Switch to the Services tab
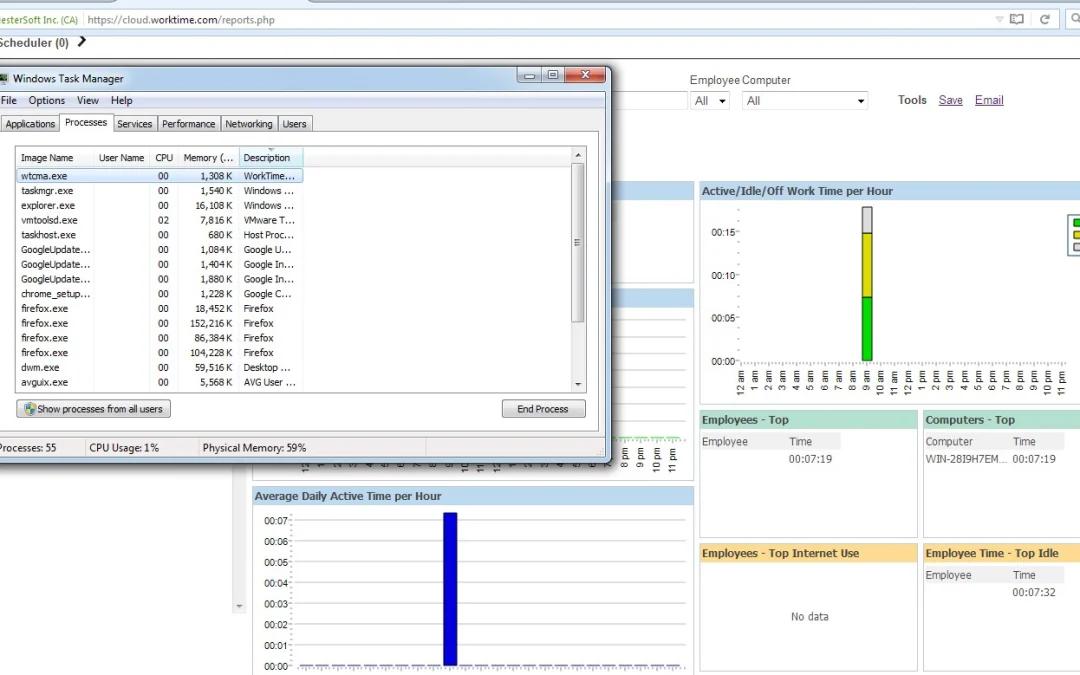 pyautogui.click(x=134, y=124)
